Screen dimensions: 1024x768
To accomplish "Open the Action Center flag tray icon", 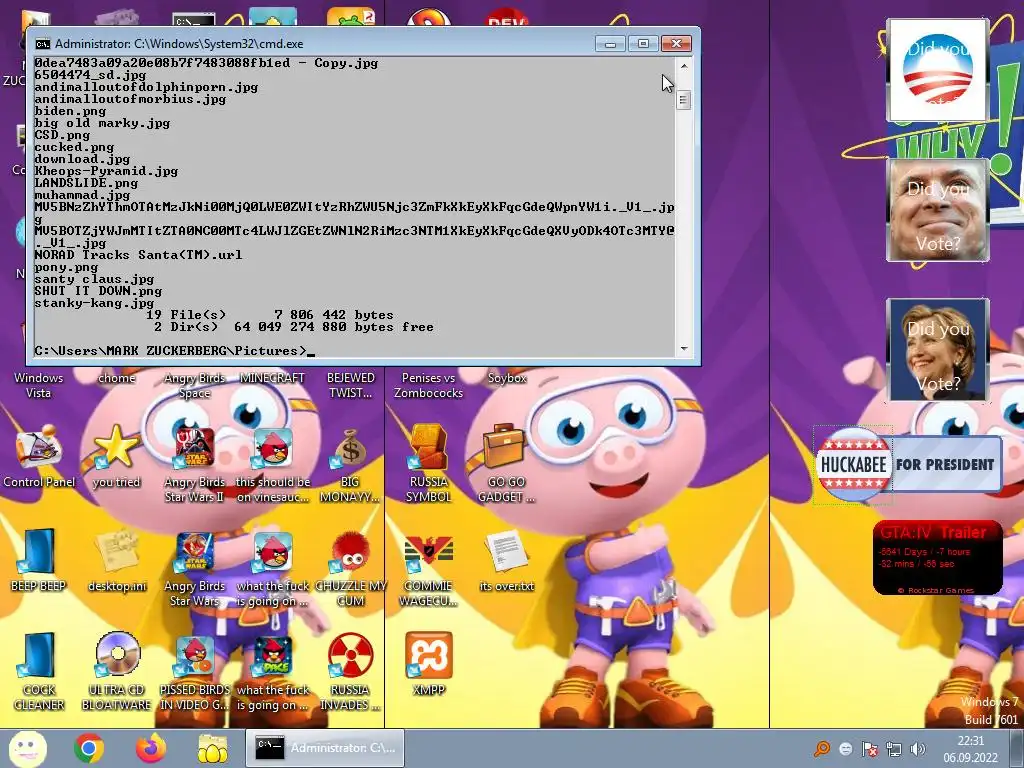I will pyautogui.click(x=869, y=749).
